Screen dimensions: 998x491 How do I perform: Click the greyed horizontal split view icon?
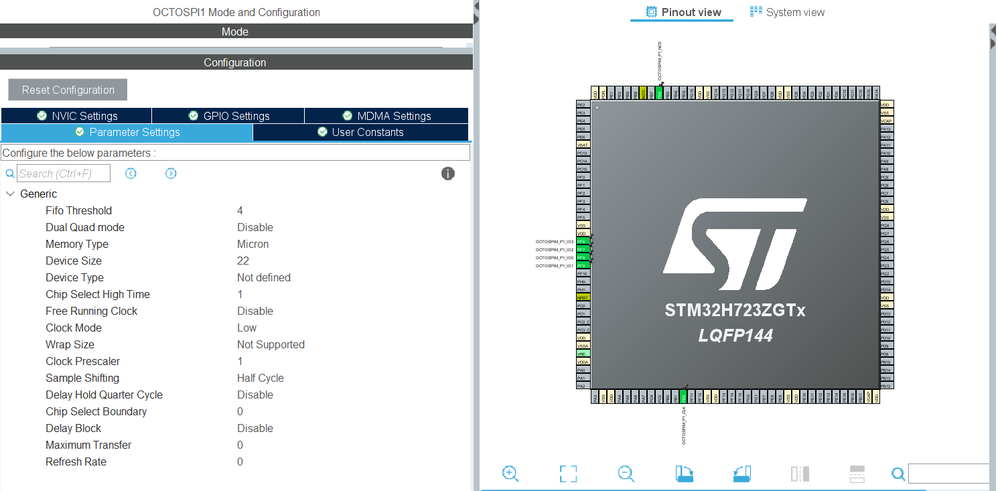pyautogui.click(x=857, y=474)
